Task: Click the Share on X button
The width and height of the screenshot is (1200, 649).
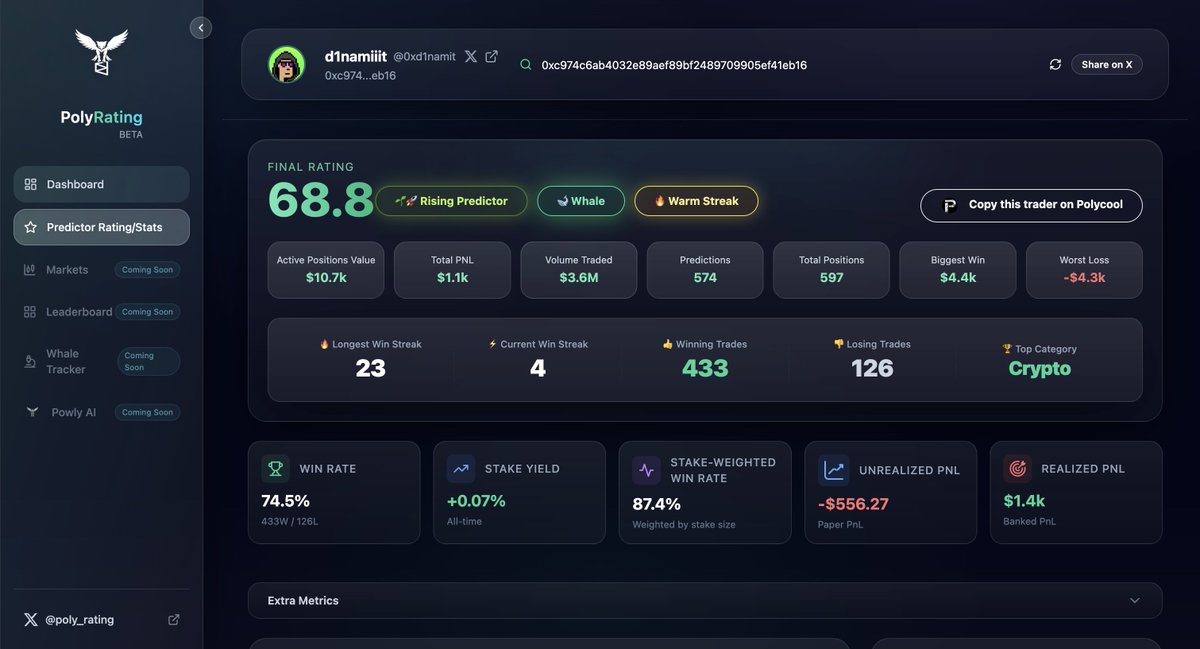Action: click(x=1107, y=64)
